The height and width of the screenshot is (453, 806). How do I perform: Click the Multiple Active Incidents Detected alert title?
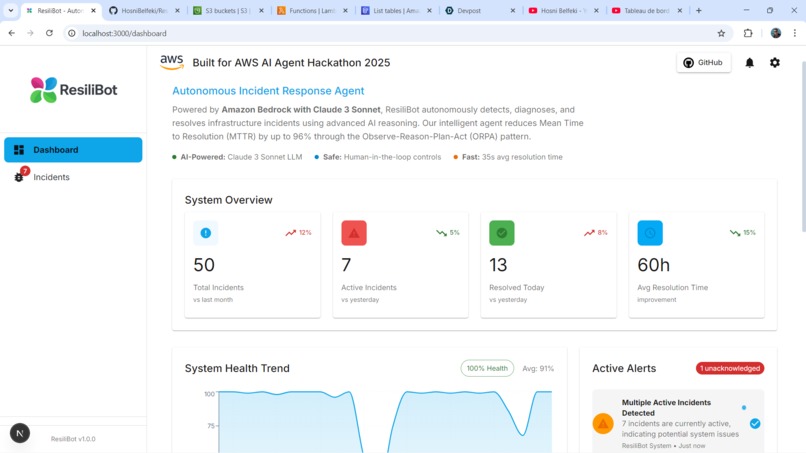pos(666,408)
